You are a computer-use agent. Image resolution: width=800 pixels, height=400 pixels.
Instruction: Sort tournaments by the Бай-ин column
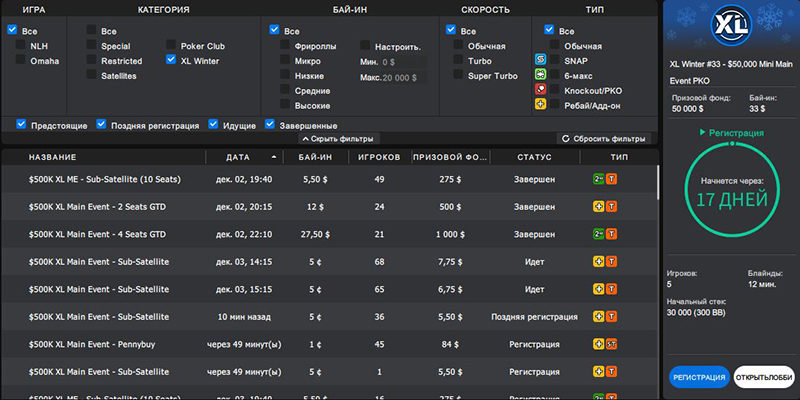pos(314,157)
